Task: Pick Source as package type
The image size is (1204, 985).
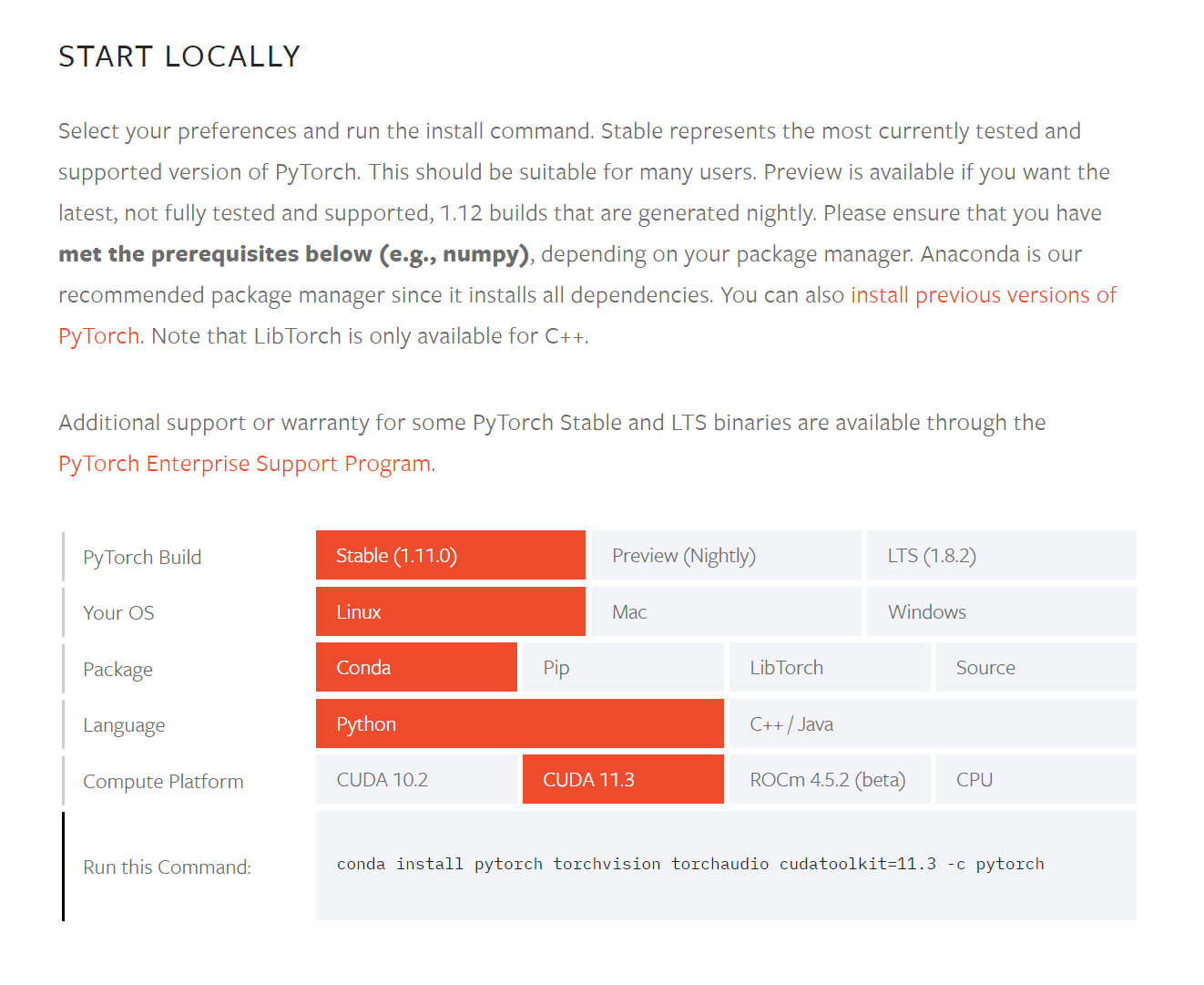Action: point(1035,668)
